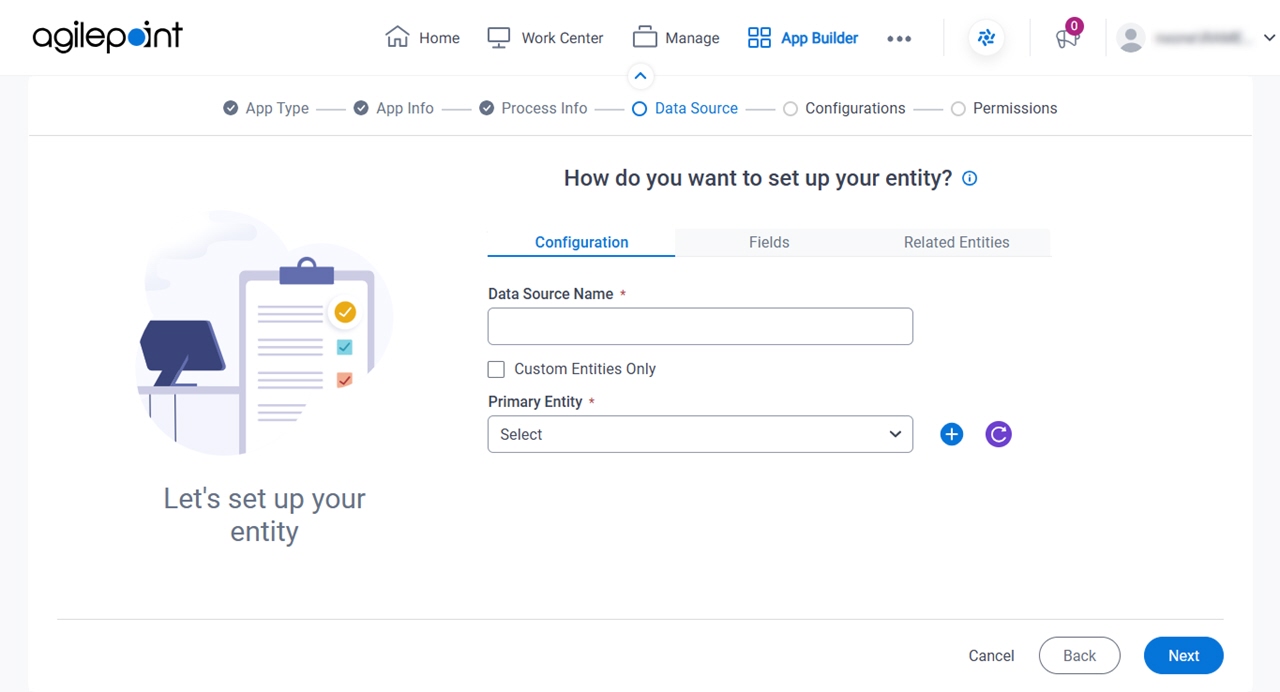The height and width of the screenshot is (692, 1280).
Task: Click the Data Source Name input field
Action: [x=700, y=326]
